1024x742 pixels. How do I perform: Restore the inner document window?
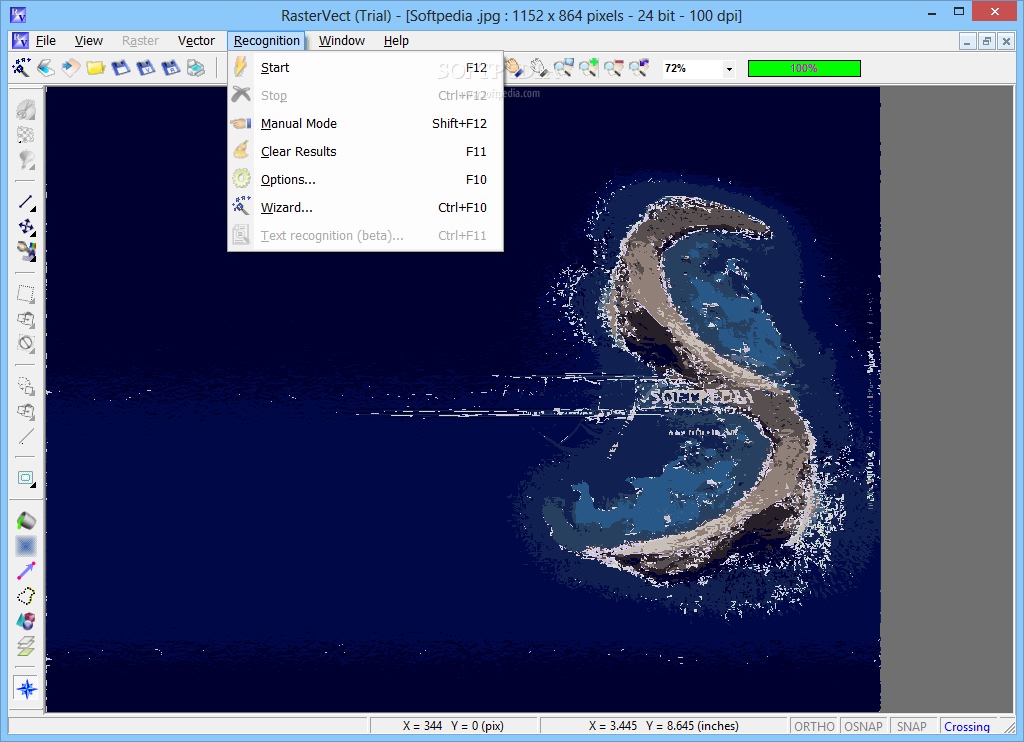click(987, 41)
